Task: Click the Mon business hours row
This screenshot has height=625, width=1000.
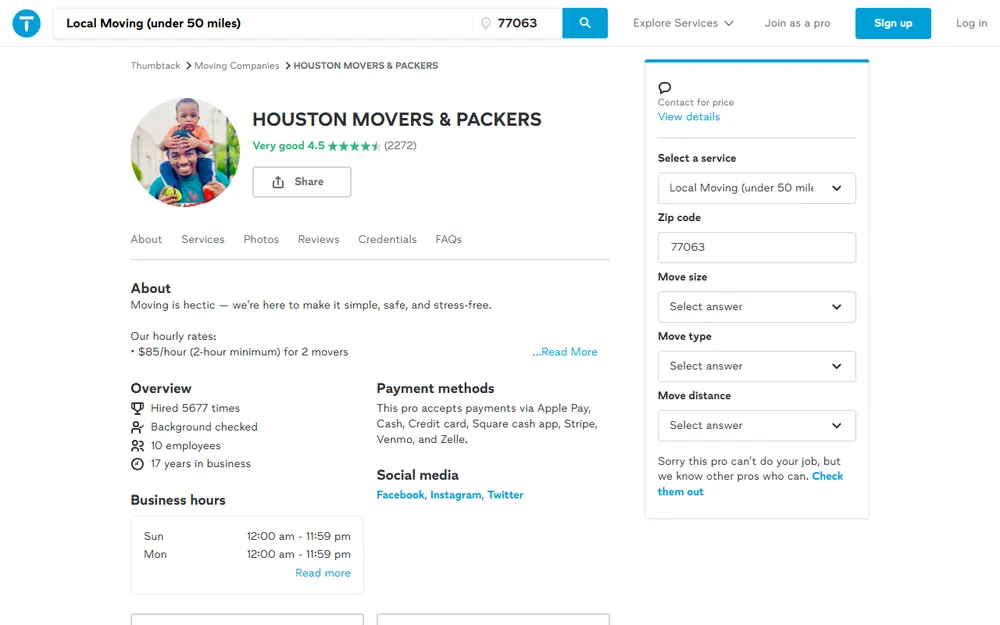Action: (x=247, y=554)
